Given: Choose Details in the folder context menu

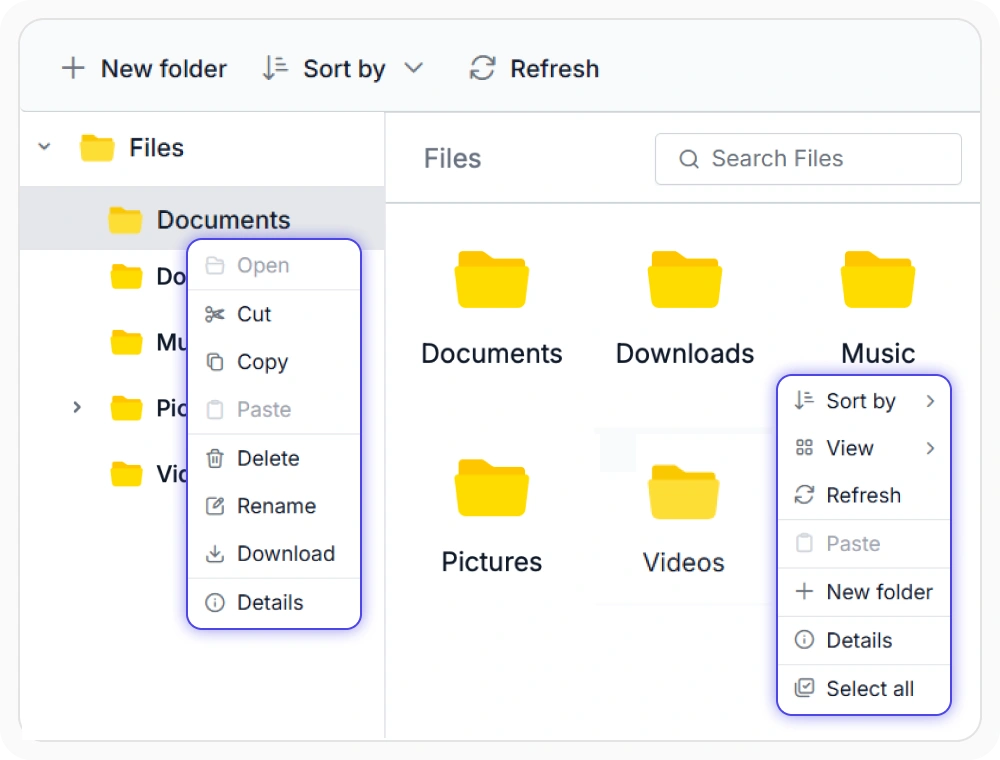Looking at the screenshot, I should pos(274,602).
